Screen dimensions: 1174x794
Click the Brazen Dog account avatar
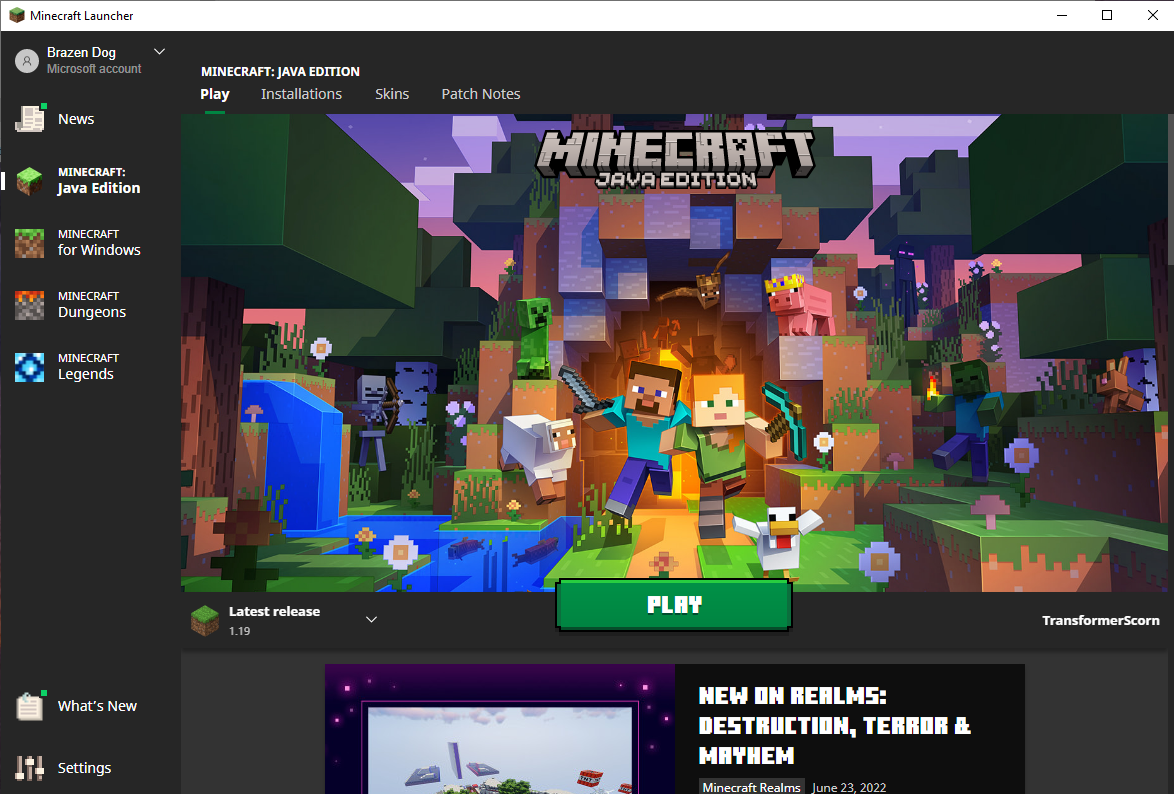click(x=27, y=61)
